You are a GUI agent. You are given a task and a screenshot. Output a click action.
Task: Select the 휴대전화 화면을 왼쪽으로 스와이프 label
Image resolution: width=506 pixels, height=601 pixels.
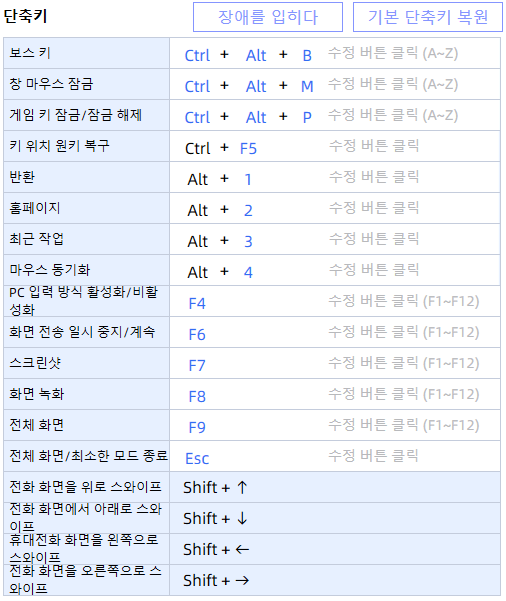click(84, 549)
